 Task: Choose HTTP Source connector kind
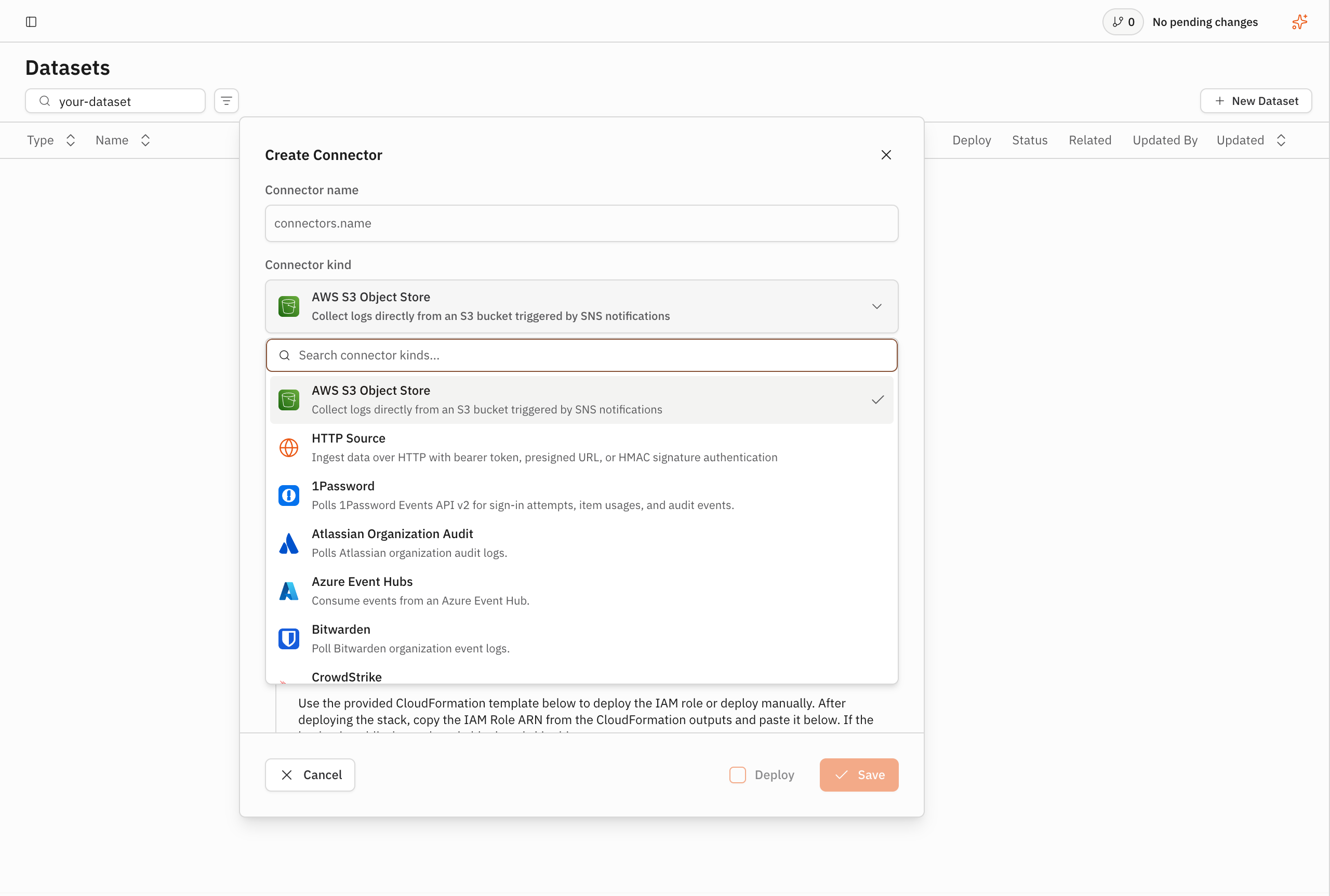581,447
